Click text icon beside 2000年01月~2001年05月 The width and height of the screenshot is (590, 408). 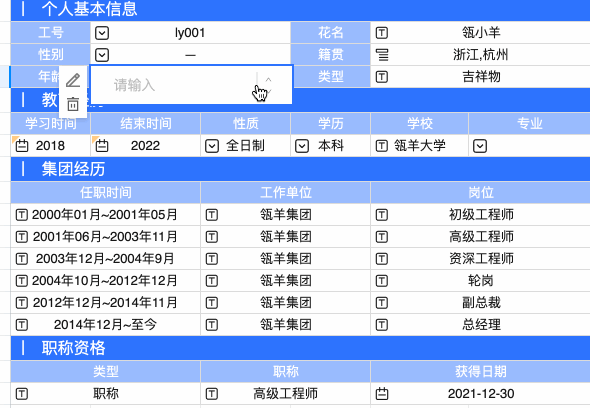[21, 215]
